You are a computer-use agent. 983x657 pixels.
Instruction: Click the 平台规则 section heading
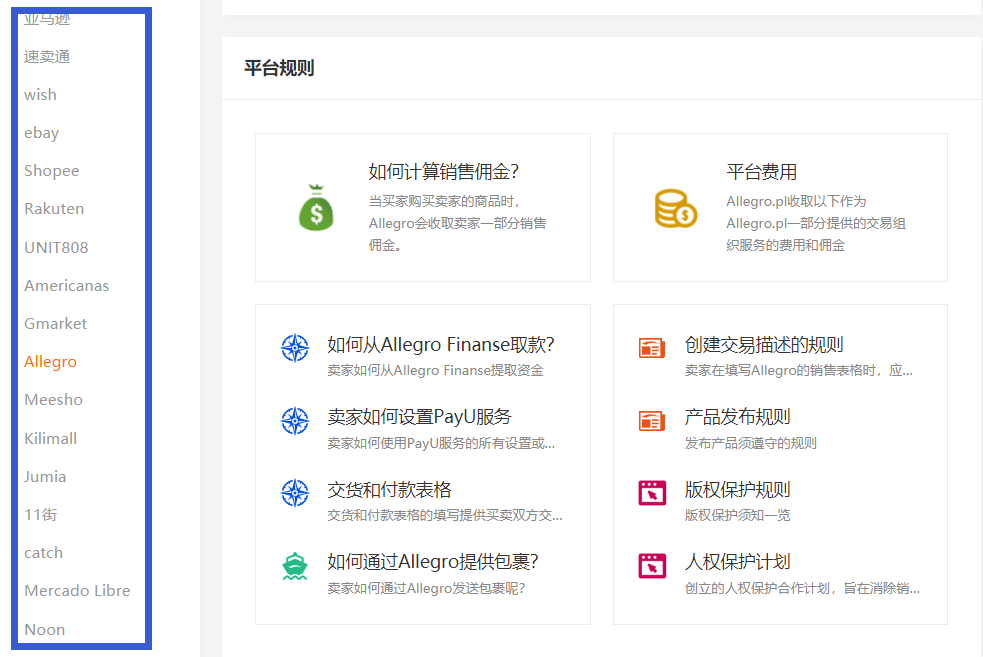tap(279, 68)
